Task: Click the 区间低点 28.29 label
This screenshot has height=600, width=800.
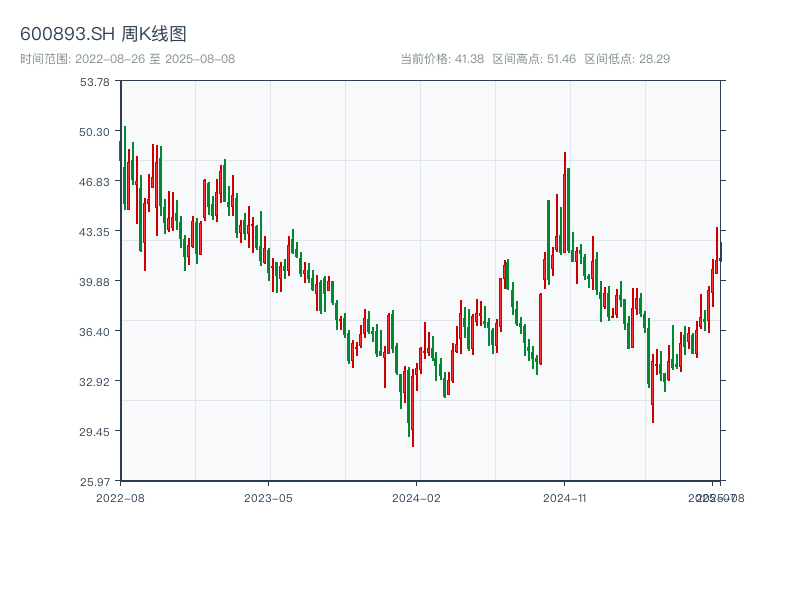Action: pos(627,59)
